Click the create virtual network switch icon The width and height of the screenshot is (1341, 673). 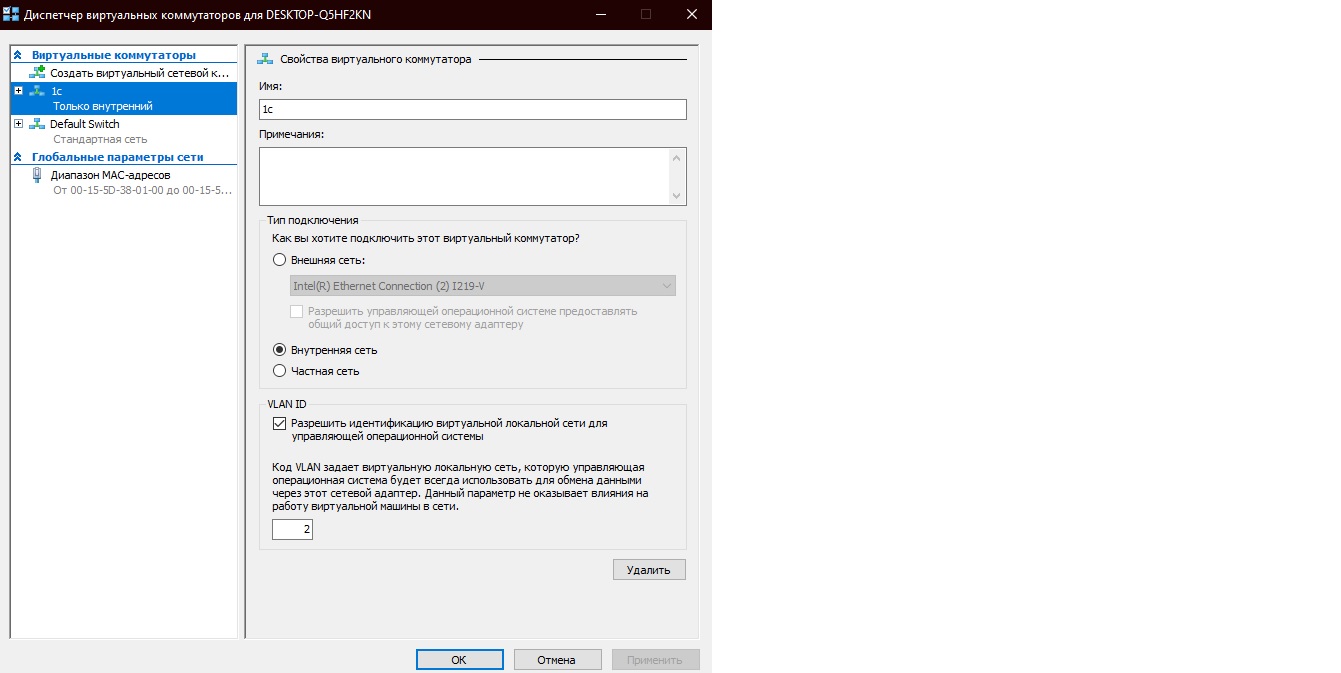tap(38, 73)
